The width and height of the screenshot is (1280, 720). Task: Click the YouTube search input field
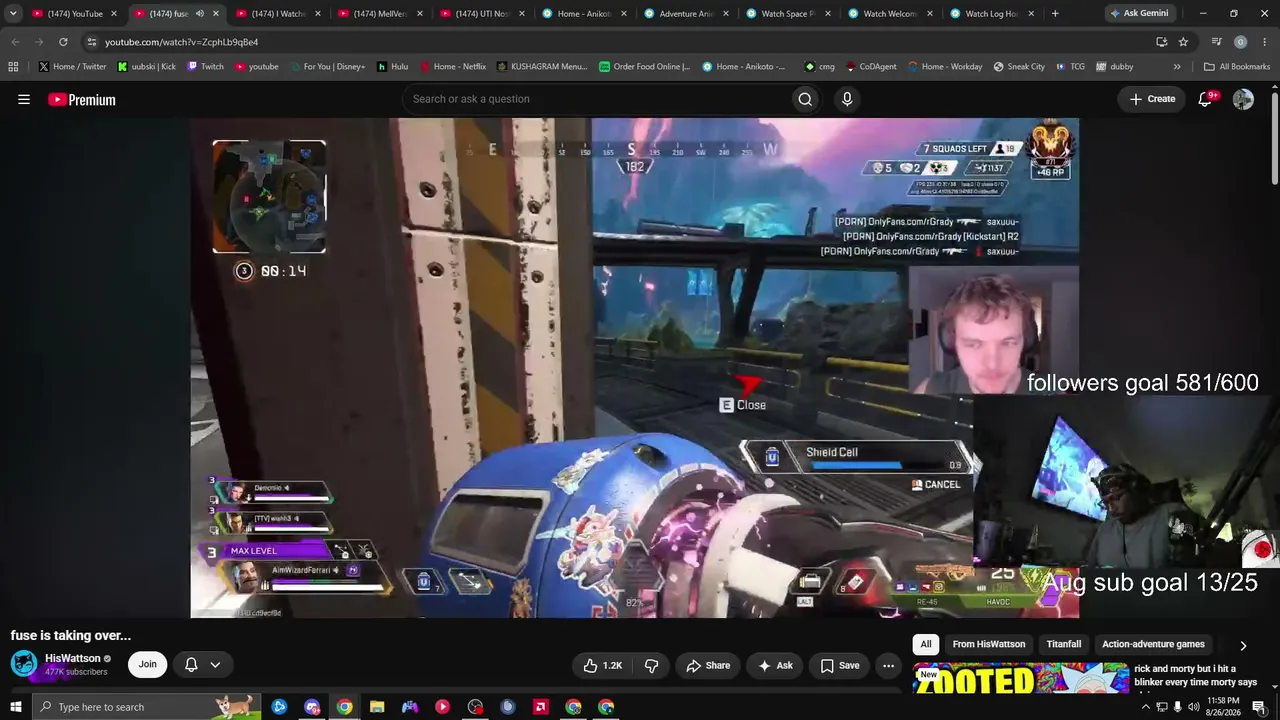click(595, 99)
